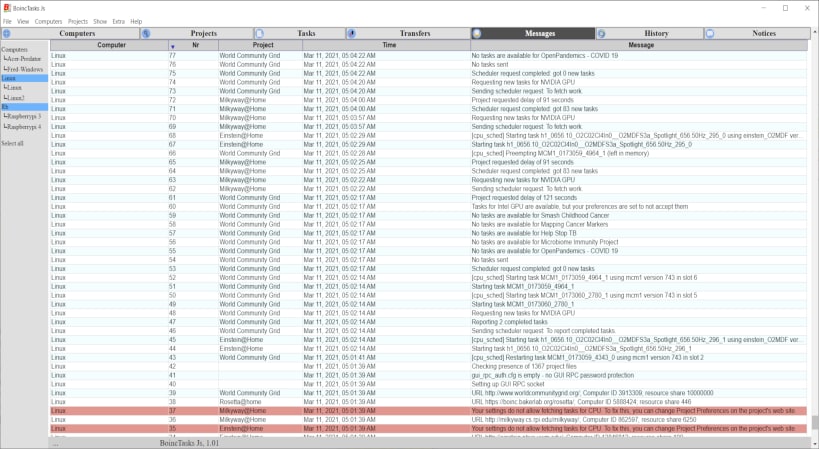Toggle the Nr column sort arrow

(172, 46)
